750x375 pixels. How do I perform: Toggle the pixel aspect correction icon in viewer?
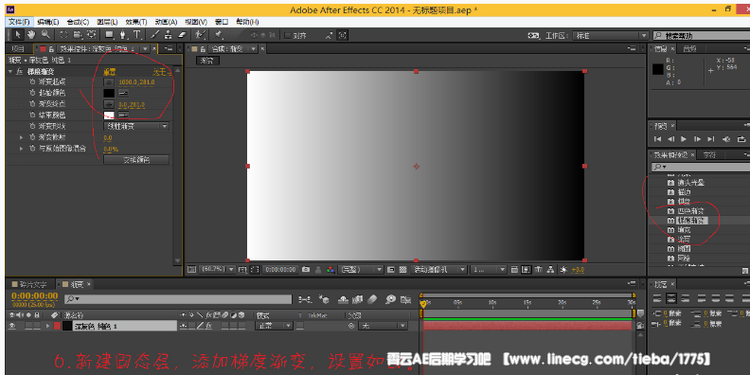[x=514, y=270]
